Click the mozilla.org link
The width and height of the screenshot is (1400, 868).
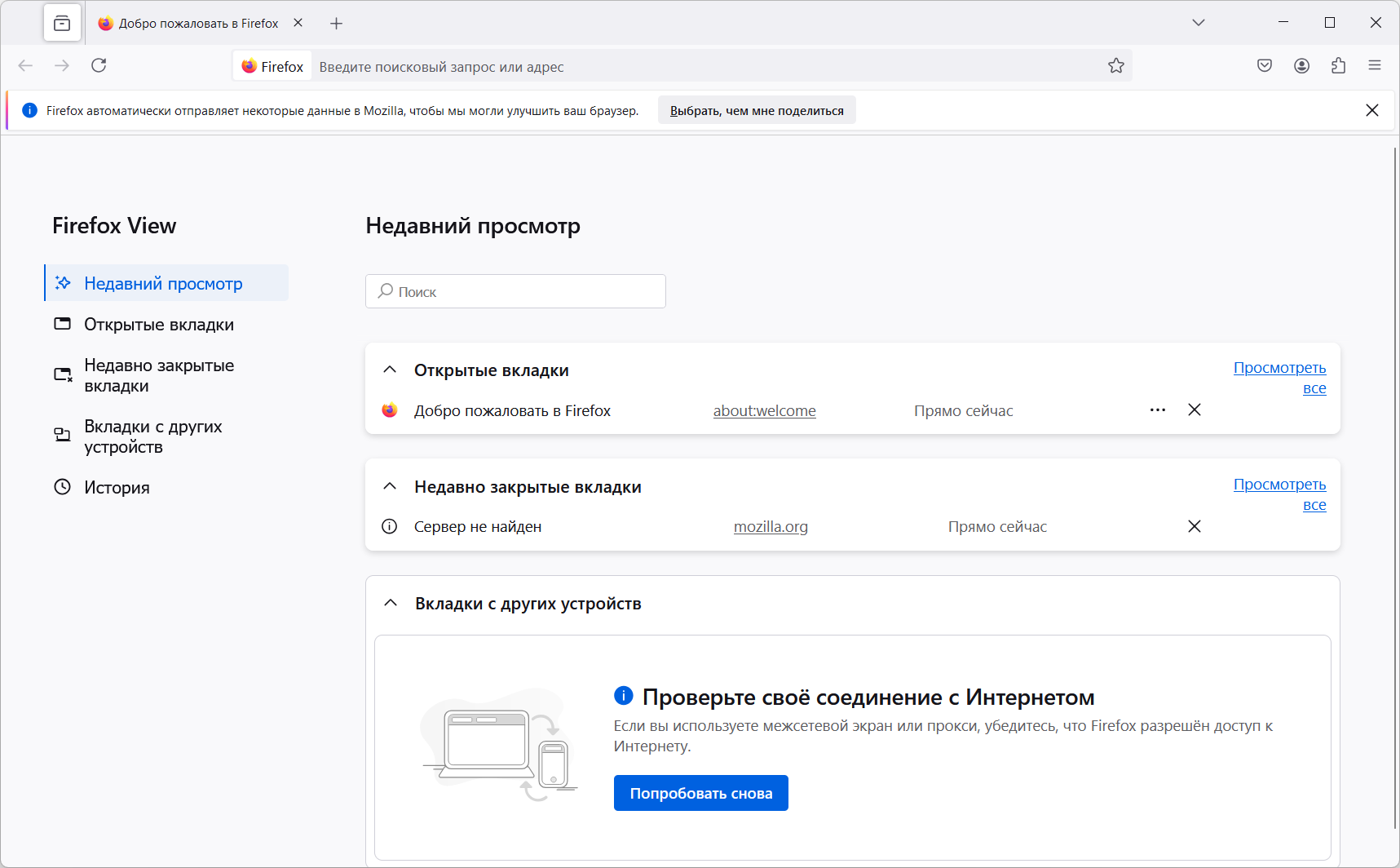pyautogui.click(x=771, y=527)
